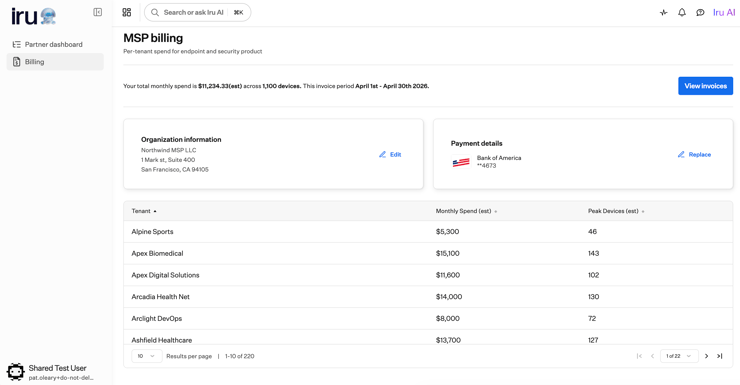Click the $8,000 monthly spend value

[447, 318]
